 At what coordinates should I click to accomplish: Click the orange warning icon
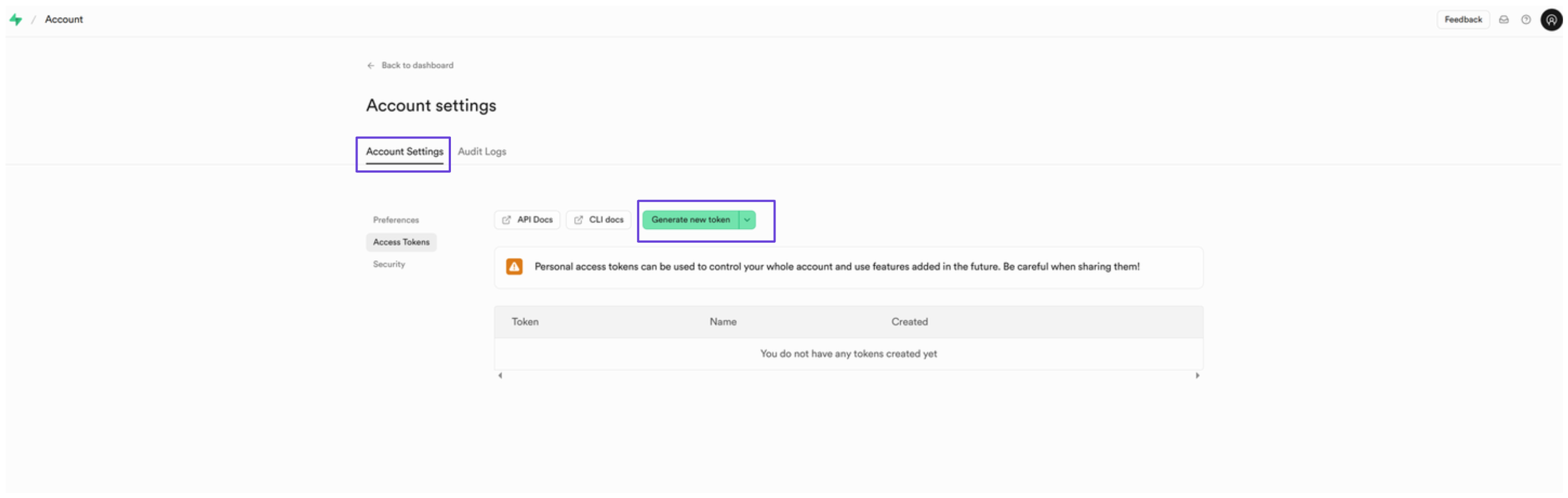pos(514,266)
